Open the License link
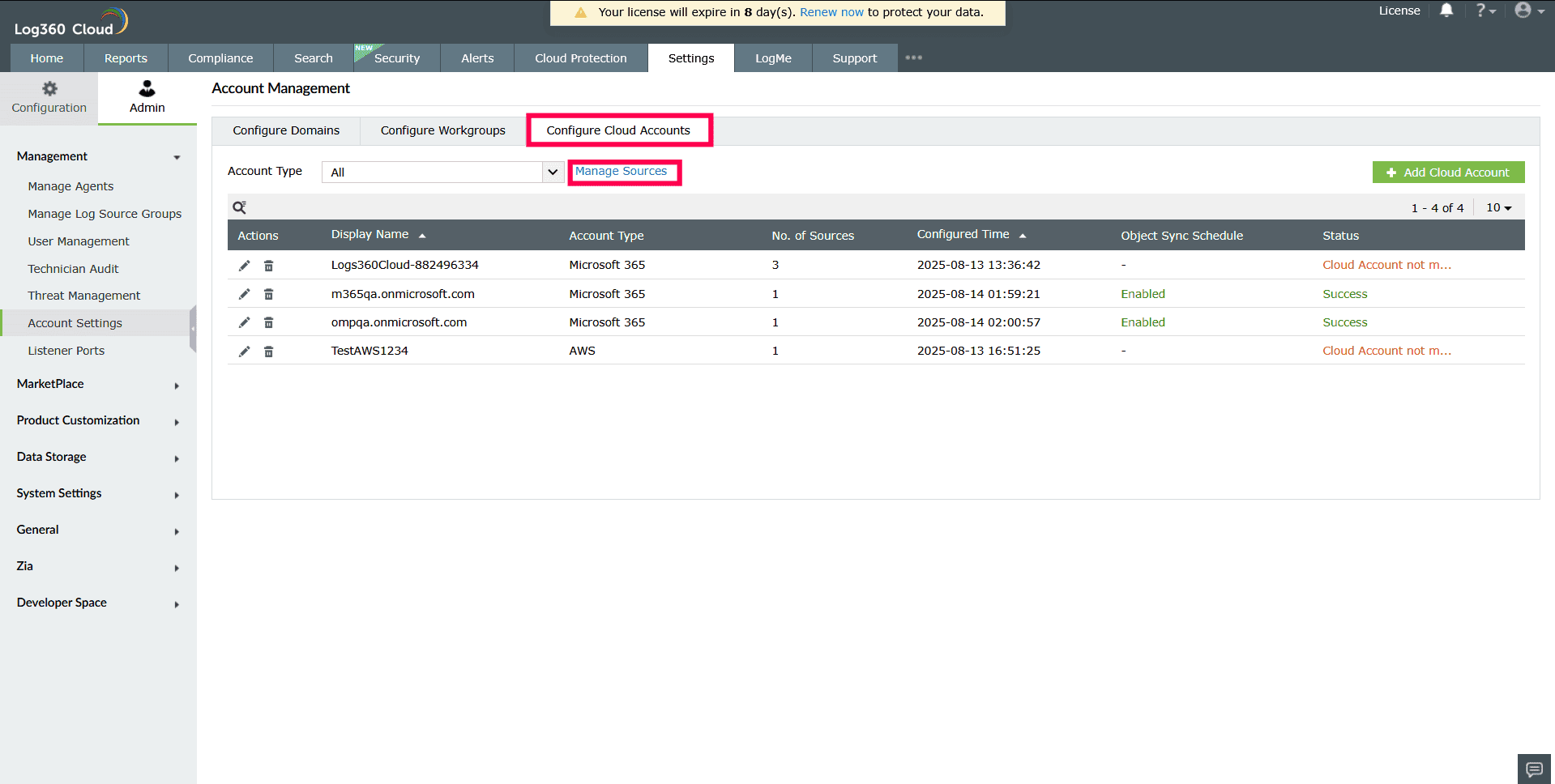The image size is (1555, 784). 1399,11
